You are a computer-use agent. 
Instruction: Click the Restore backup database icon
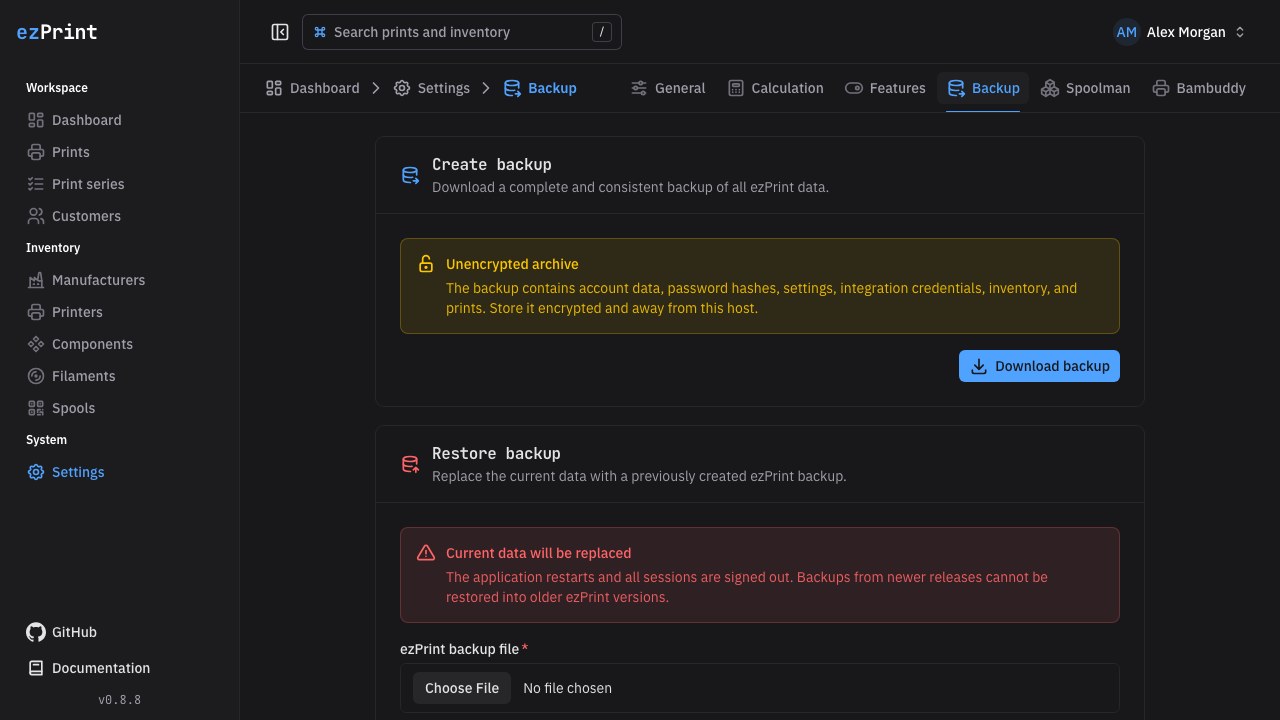tap(410, 464)
